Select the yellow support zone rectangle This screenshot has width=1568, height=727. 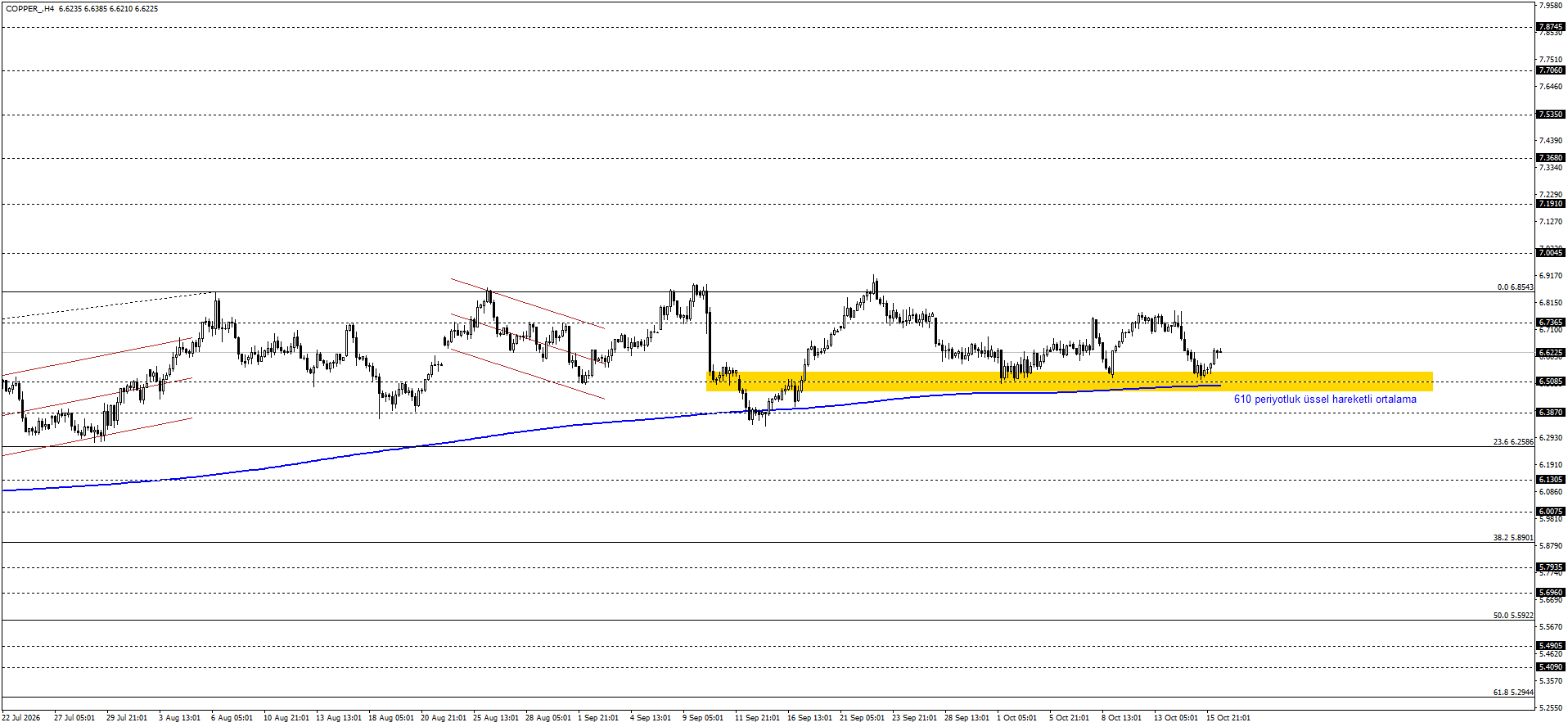[1070, 382]
